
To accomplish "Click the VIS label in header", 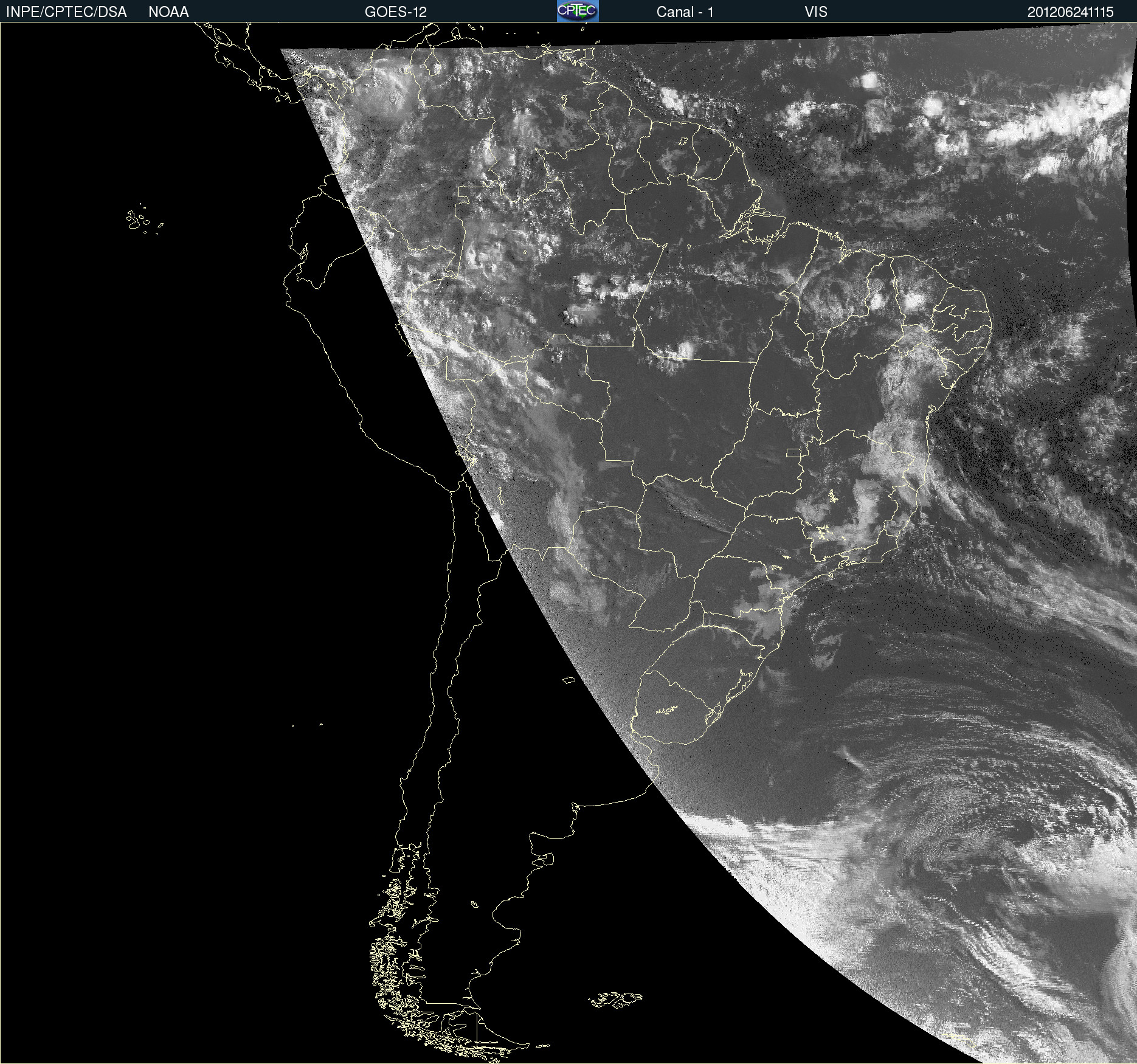I will tap(816, 12).
